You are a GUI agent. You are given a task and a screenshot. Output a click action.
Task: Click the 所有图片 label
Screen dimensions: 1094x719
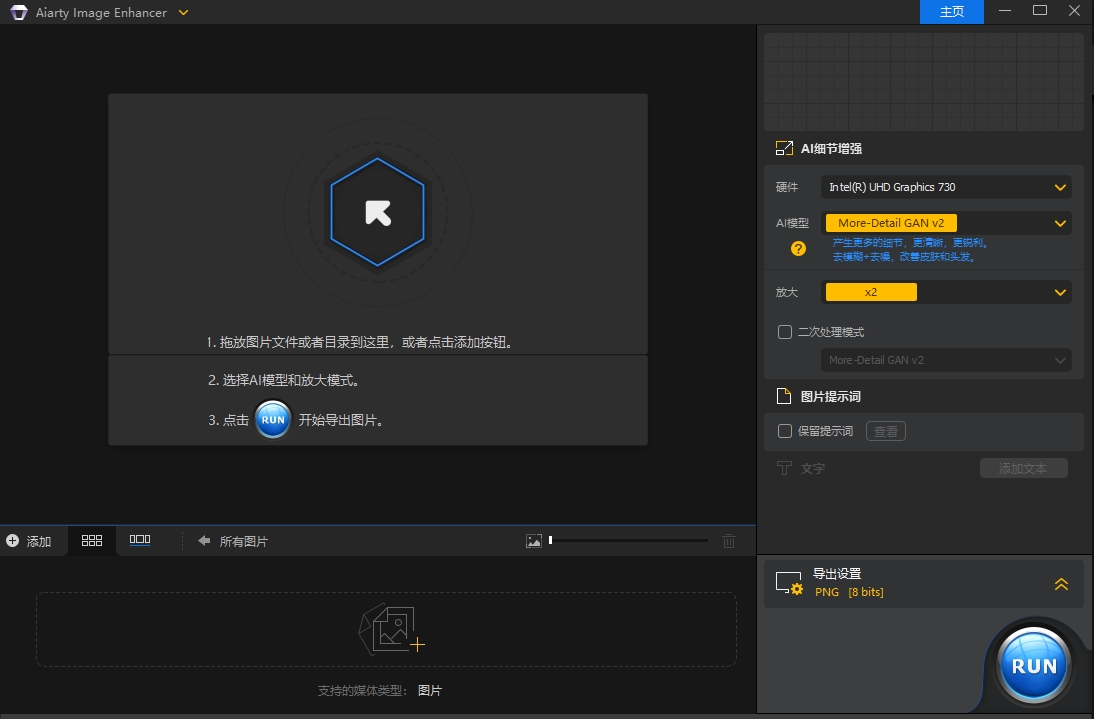pyautogui.click(x=243, y=541)
